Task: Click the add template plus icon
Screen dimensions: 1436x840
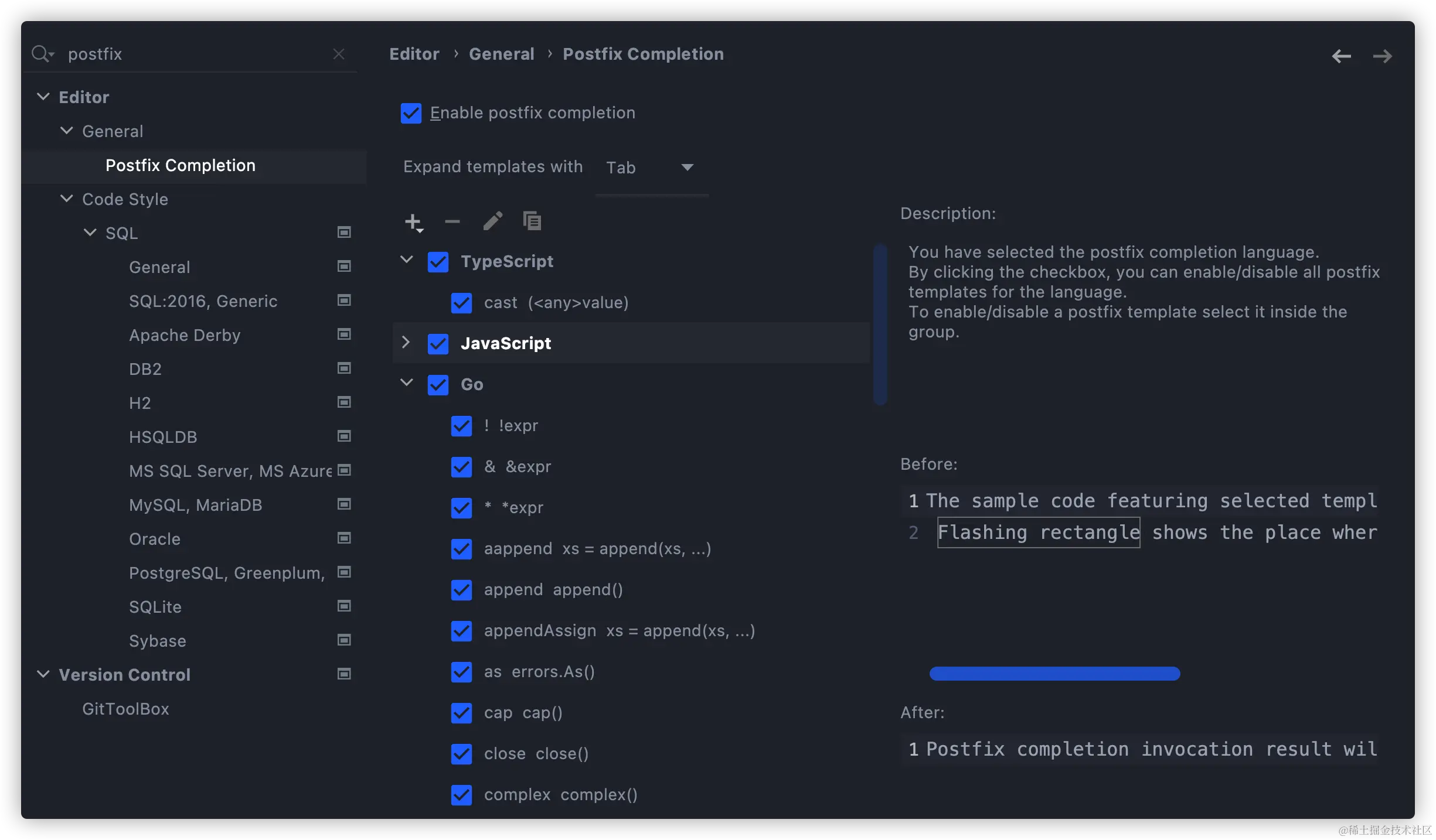Action: tap(413, 222)
